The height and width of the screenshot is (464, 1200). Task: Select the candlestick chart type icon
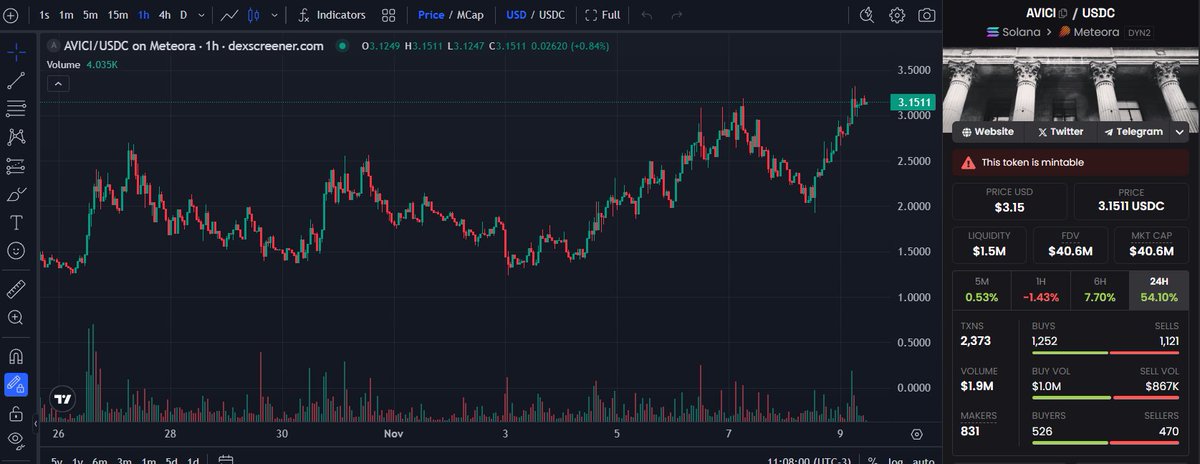[253, 15]
